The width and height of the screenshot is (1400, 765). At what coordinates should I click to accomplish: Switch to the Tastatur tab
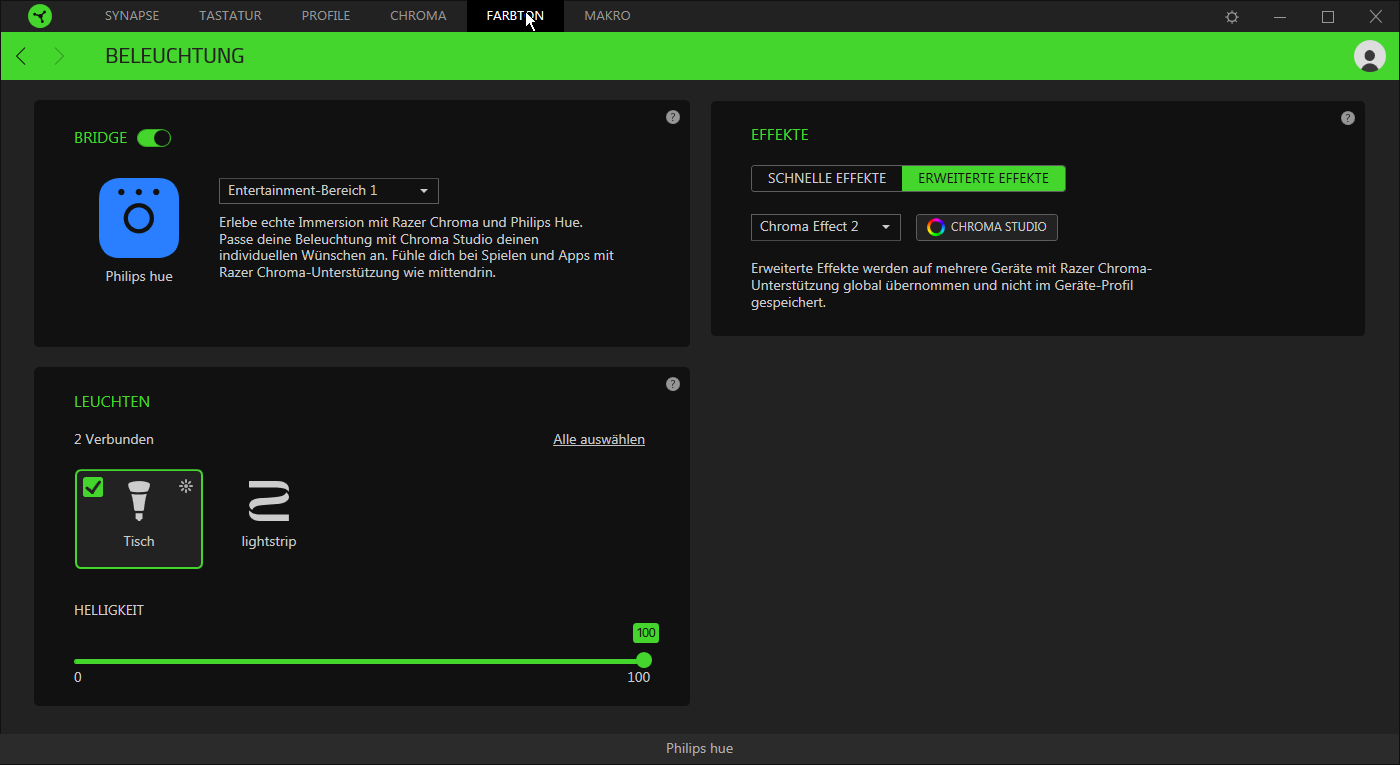pyautogui.click(x=229, y=16)
